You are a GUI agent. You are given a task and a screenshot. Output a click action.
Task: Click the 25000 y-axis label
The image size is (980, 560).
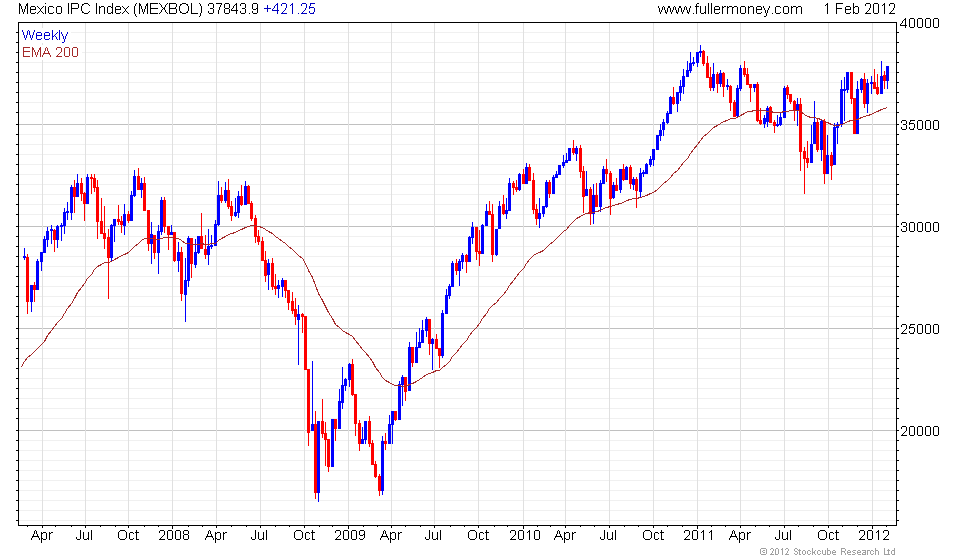click(919, 329)
